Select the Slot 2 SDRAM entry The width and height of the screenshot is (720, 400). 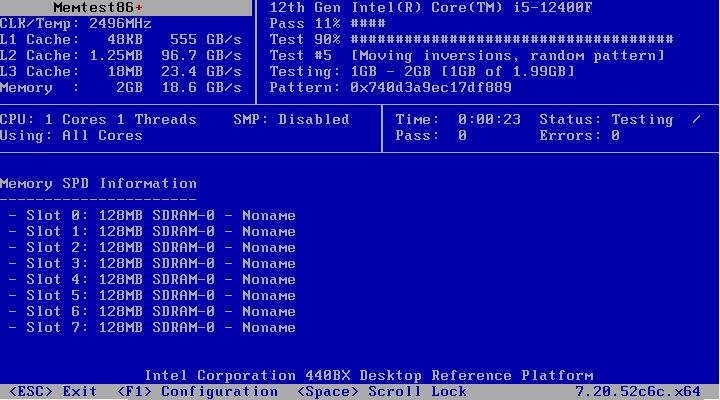(x=152, y=248)
